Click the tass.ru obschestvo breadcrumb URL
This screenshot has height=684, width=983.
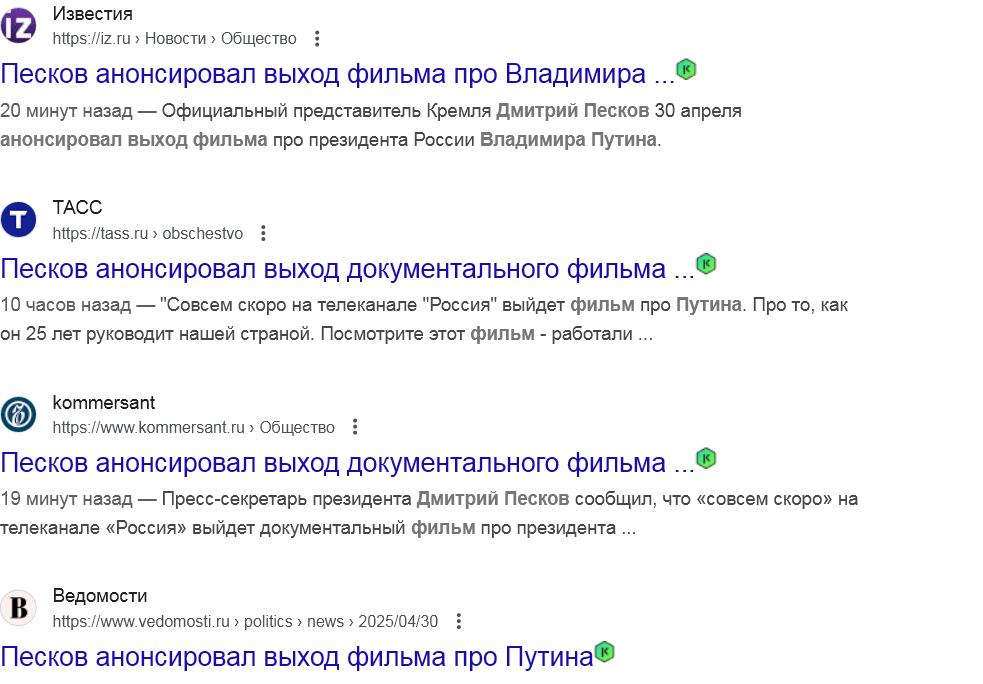click(x=147, y=233)
